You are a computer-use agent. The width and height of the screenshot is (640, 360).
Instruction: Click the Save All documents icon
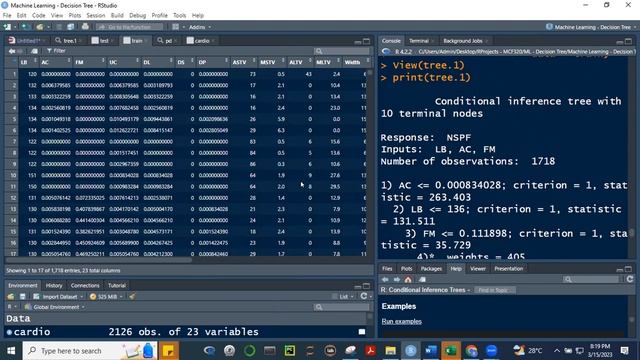click(x=71, y=27)
